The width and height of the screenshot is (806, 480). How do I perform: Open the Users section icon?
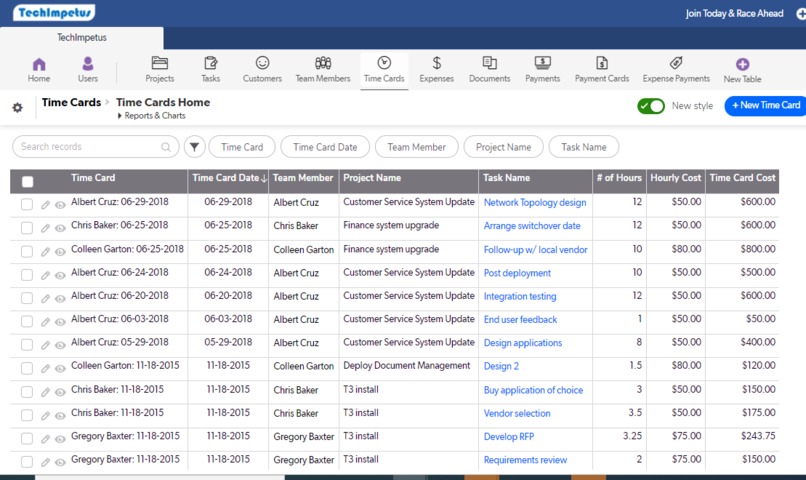88,64
